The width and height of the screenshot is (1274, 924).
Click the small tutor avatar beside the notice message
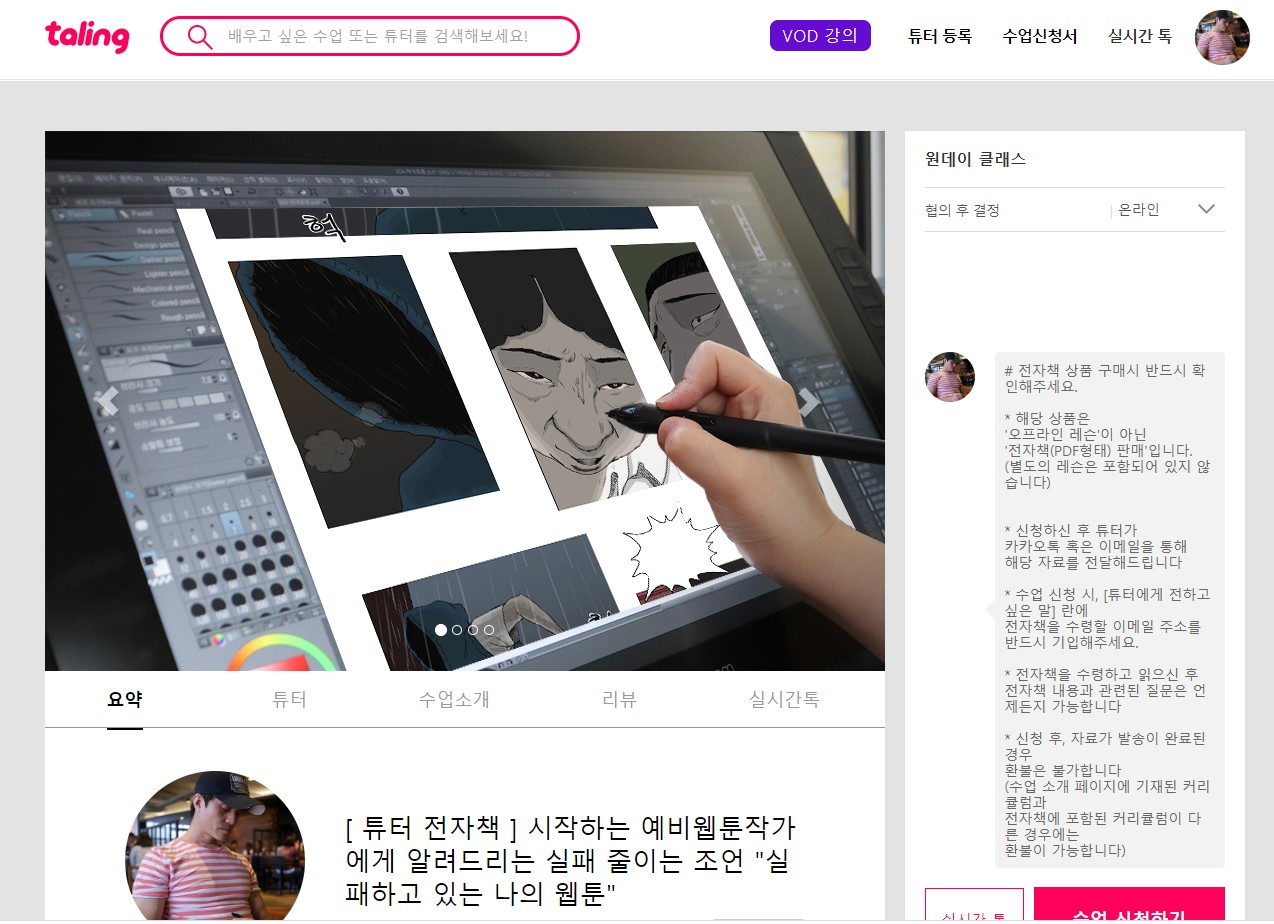coord(949,376)
